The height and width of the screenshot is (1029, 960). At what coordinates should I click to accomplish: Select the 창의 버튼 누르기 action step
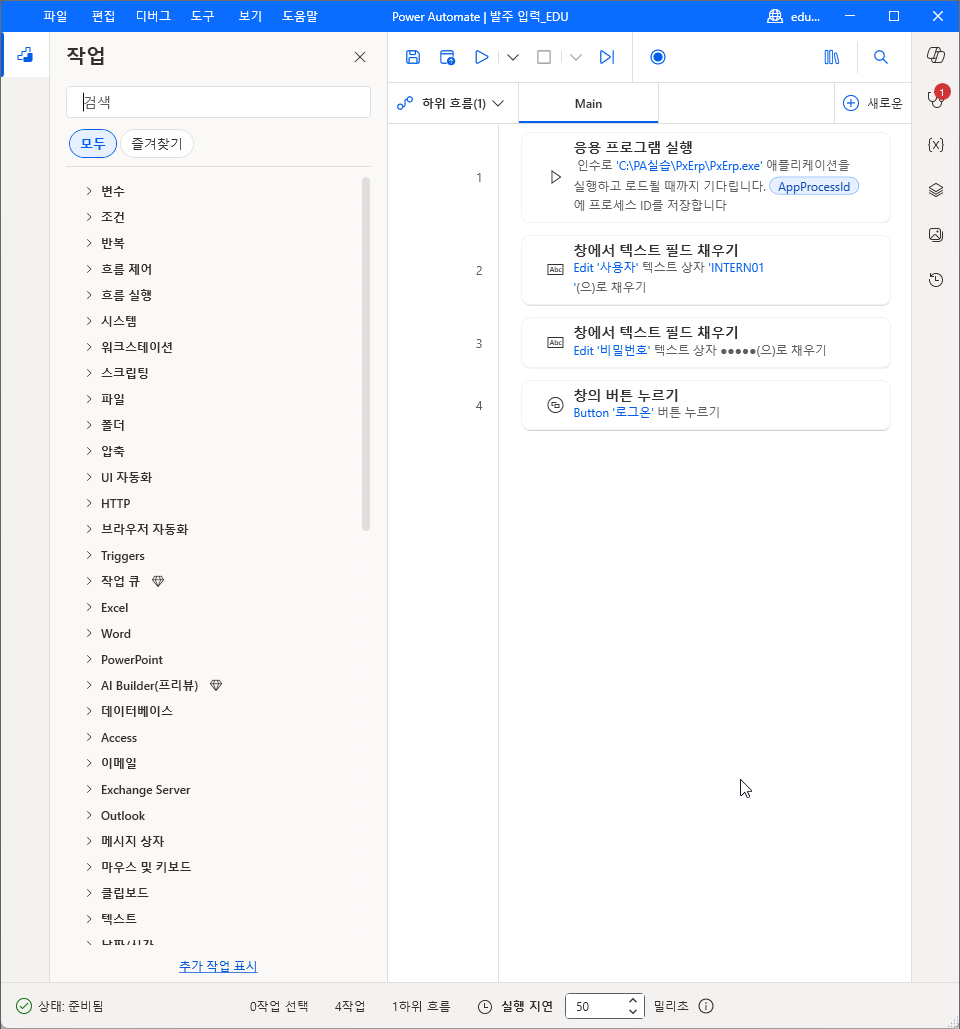pos(706,406)
